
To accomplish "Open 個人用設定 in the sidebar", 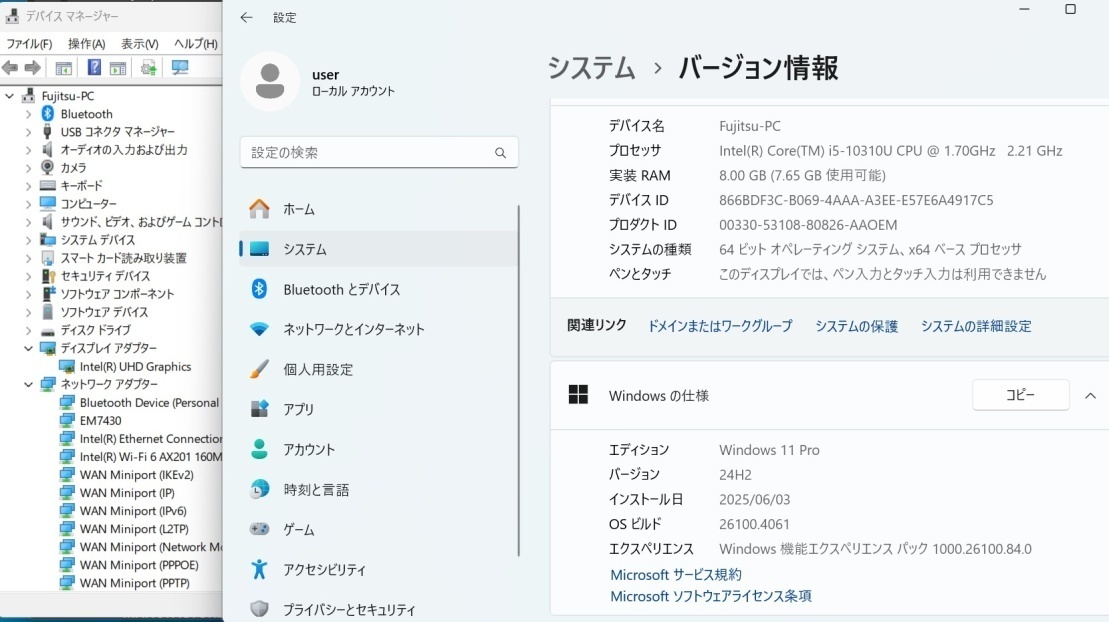I will click(x=318, y=369).
